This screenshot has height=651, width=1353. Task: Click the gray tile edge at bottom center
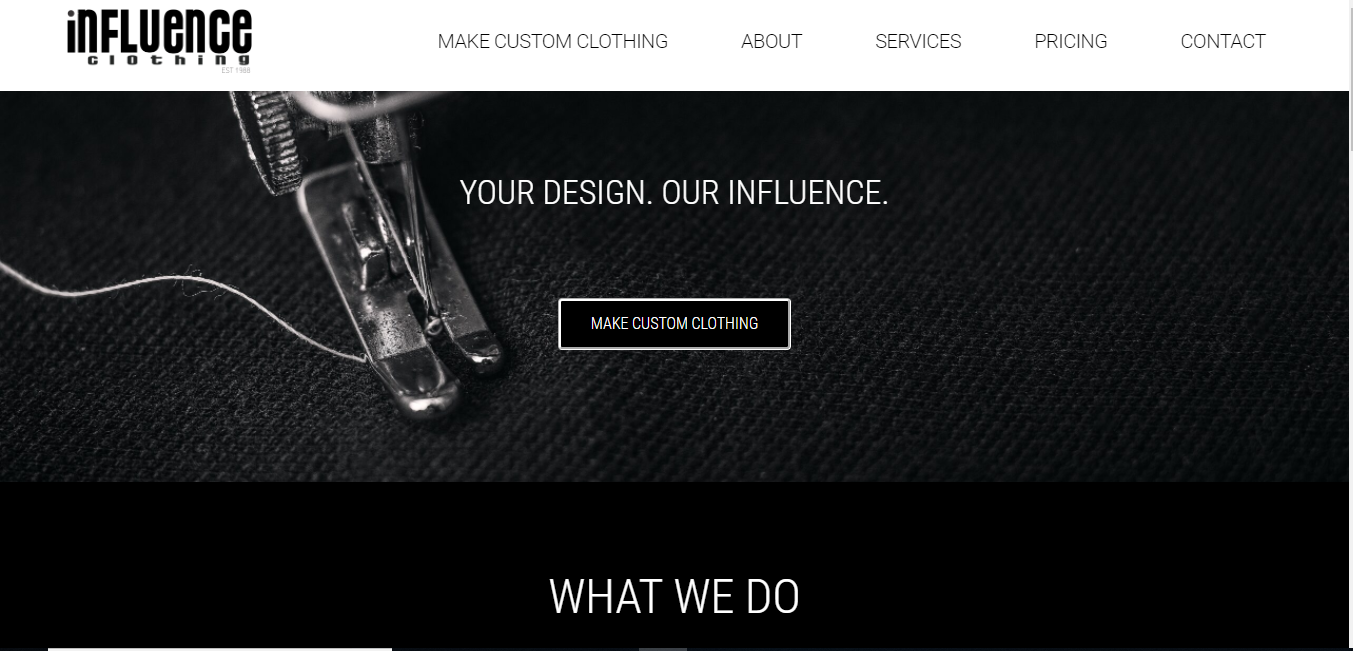coord(663,649)
